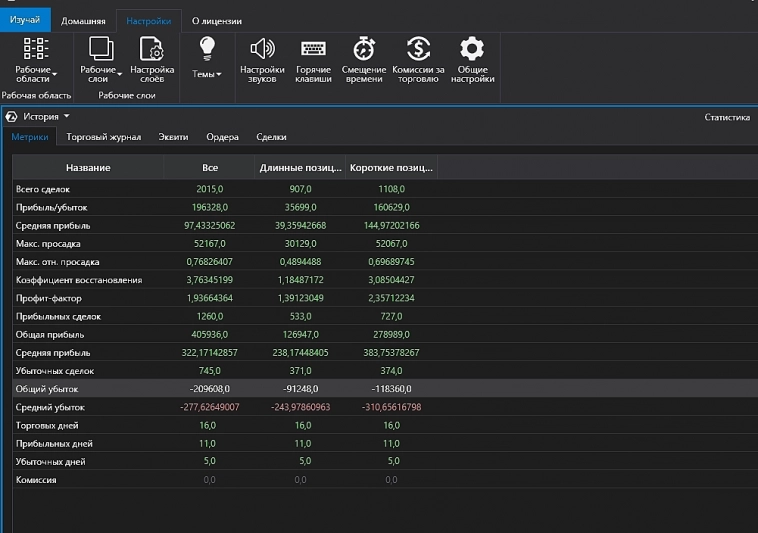The image size is (758, 533).
Task: Open Общие настройки gear icon
Action: pyautogui.click(x=472, y=49)
